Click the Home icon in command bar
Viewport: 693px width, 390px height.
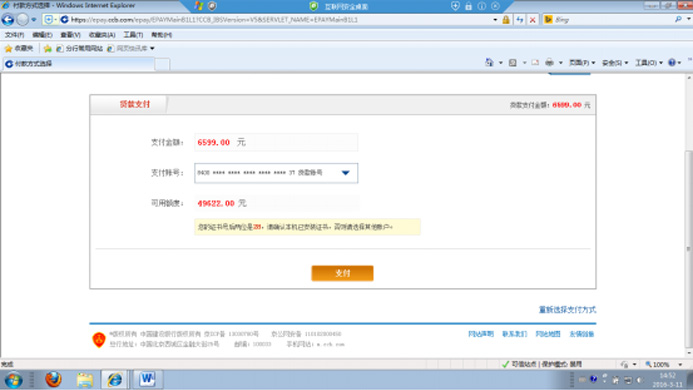click(x=489, y=62)
